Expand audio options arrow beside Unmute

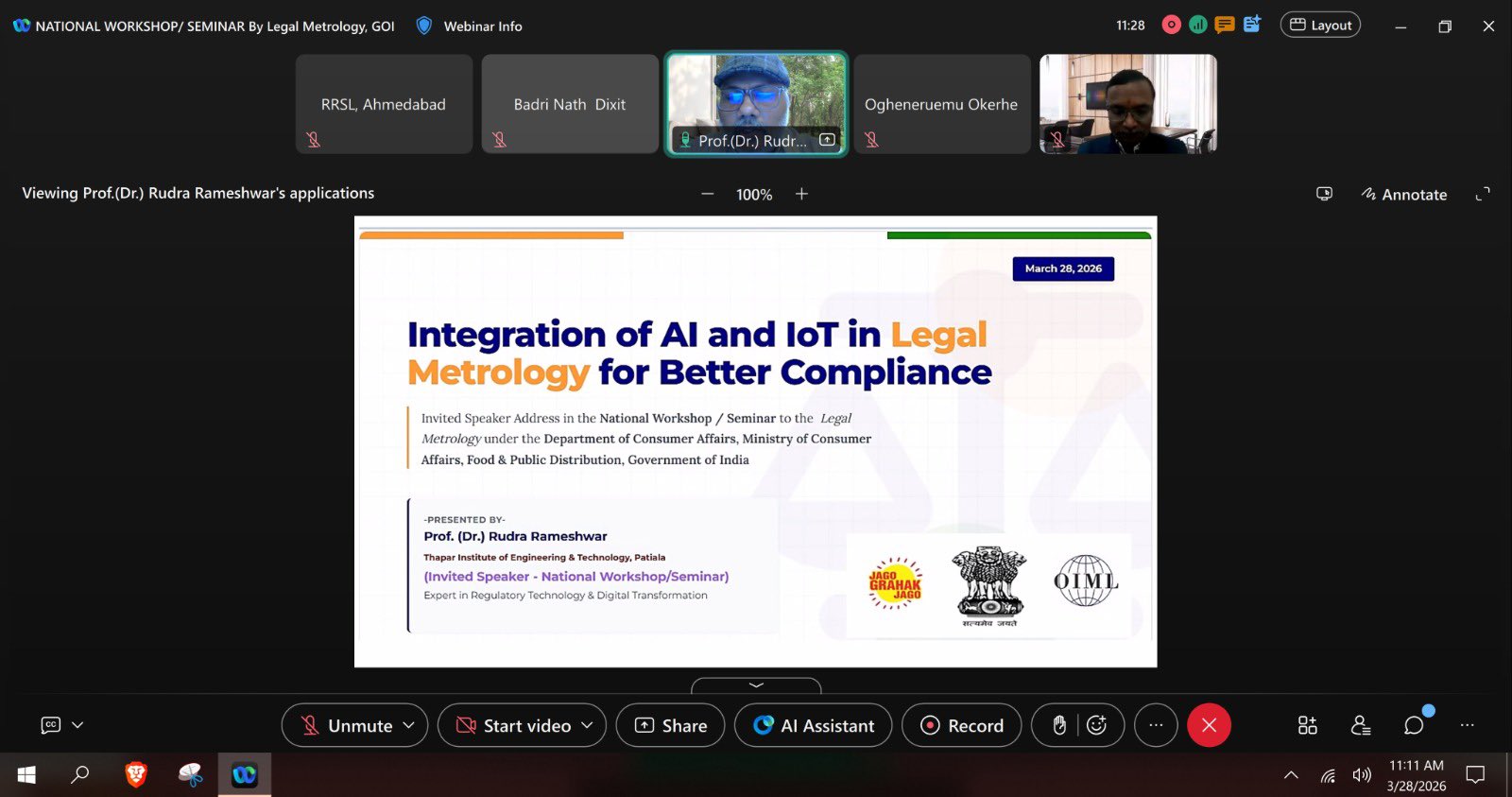[409, 725]
